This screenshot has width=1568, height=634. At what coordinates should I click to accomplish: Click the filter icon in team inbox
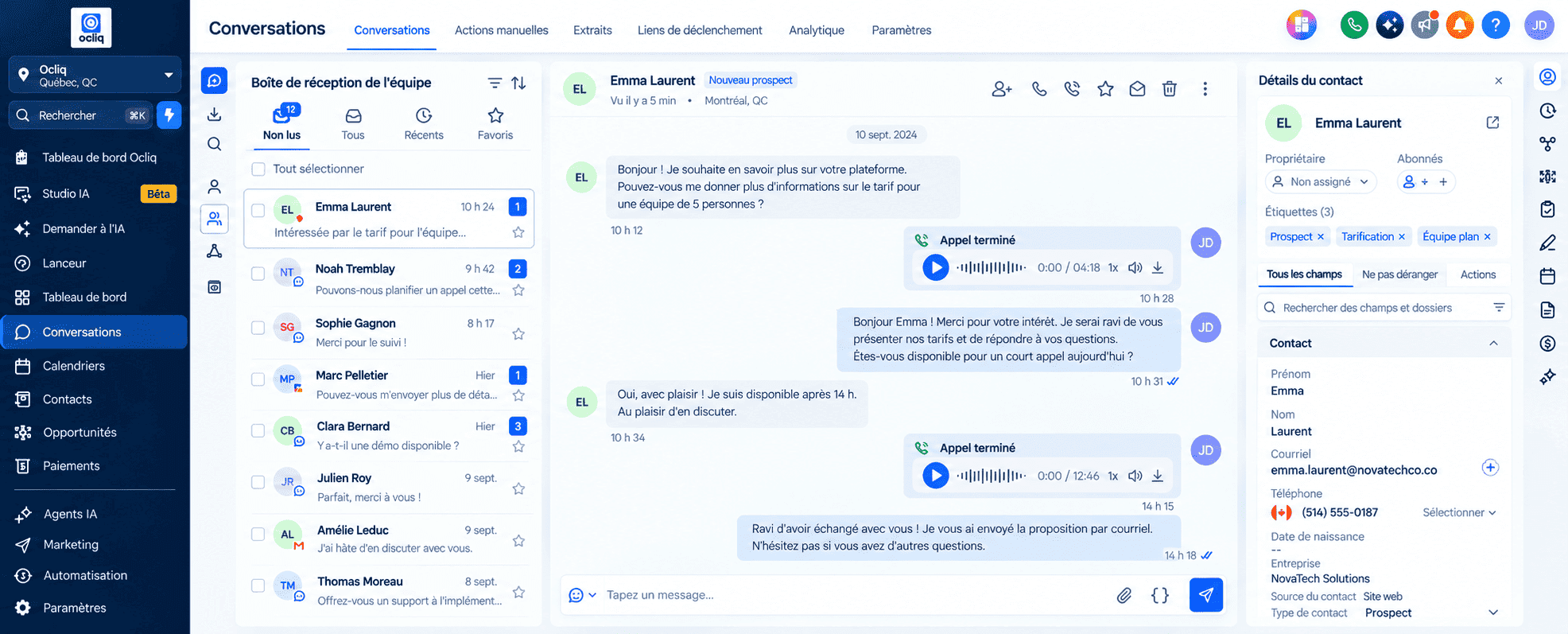click(495, 83)
